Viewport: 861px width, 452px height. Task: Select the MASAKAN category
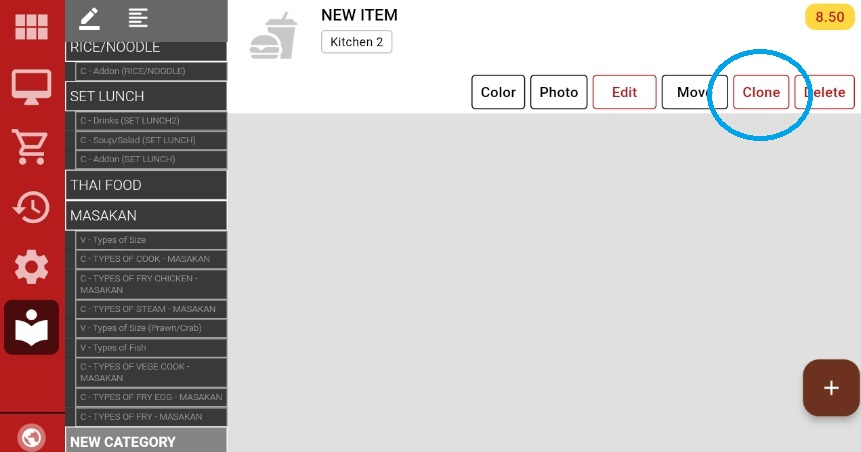pos(146,215)
